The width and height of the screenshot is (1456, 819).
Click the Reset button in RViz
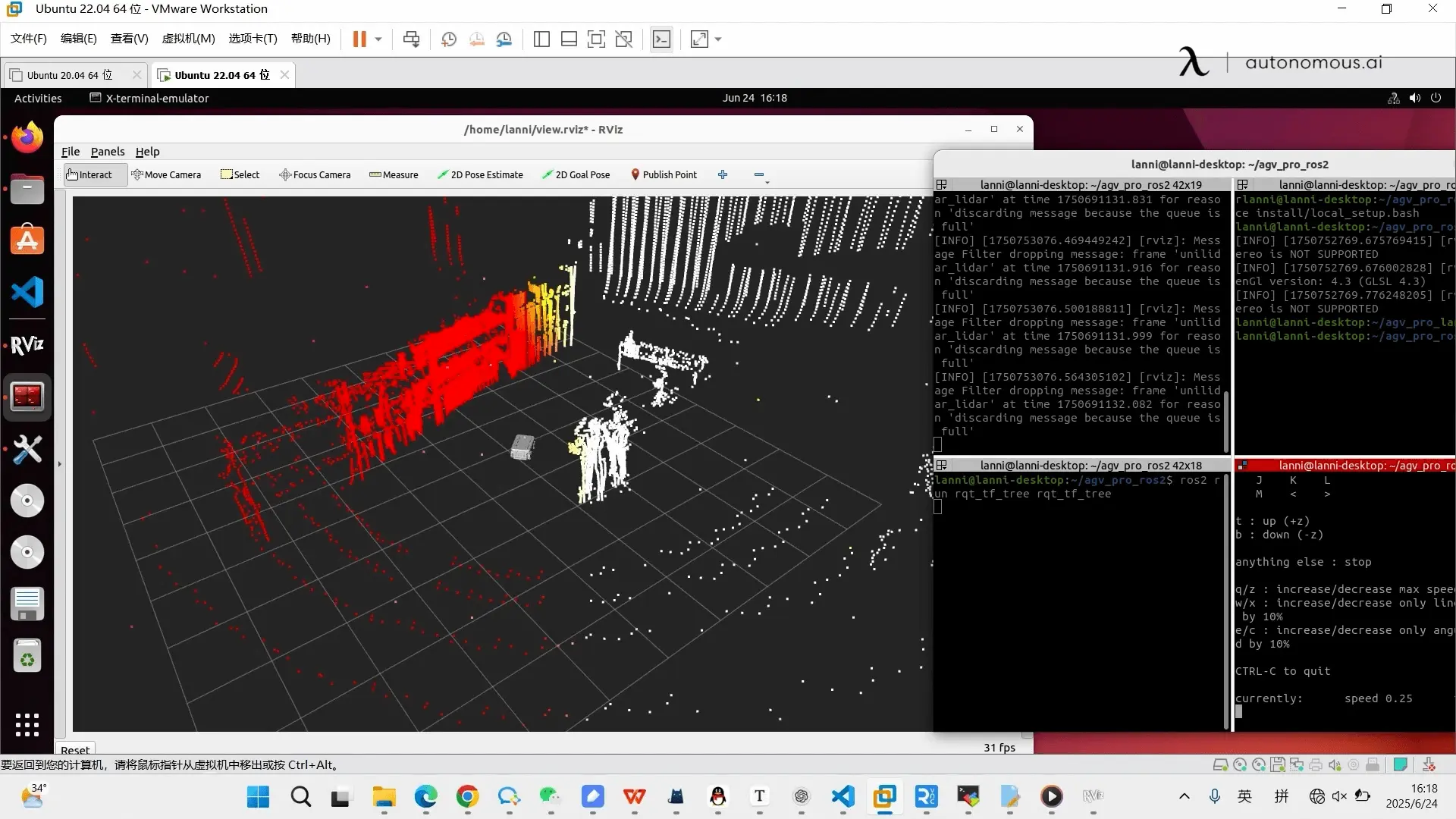click(74, 749)
